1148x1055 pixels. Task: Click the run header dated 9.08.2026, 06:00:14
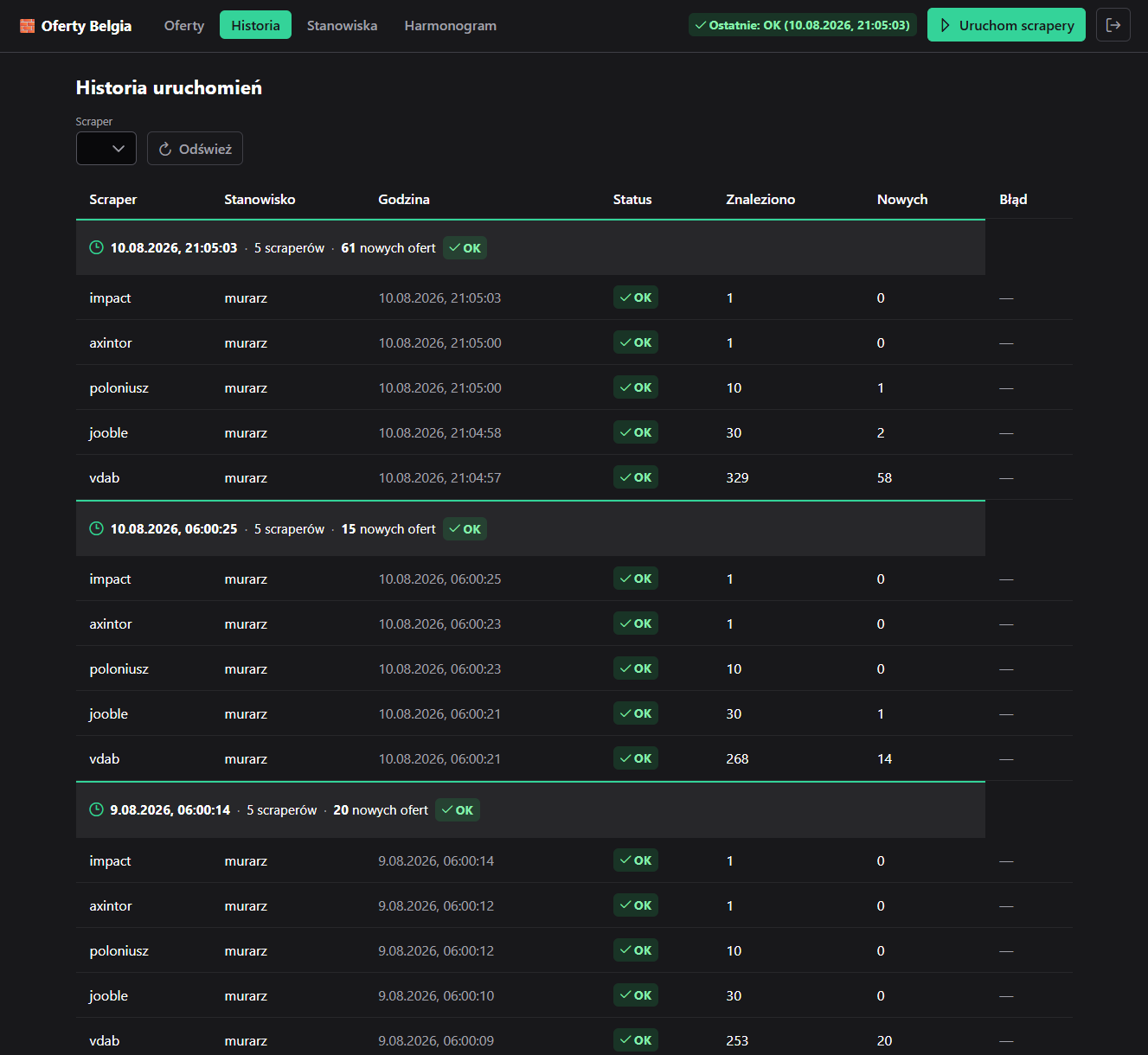[530, 809]
